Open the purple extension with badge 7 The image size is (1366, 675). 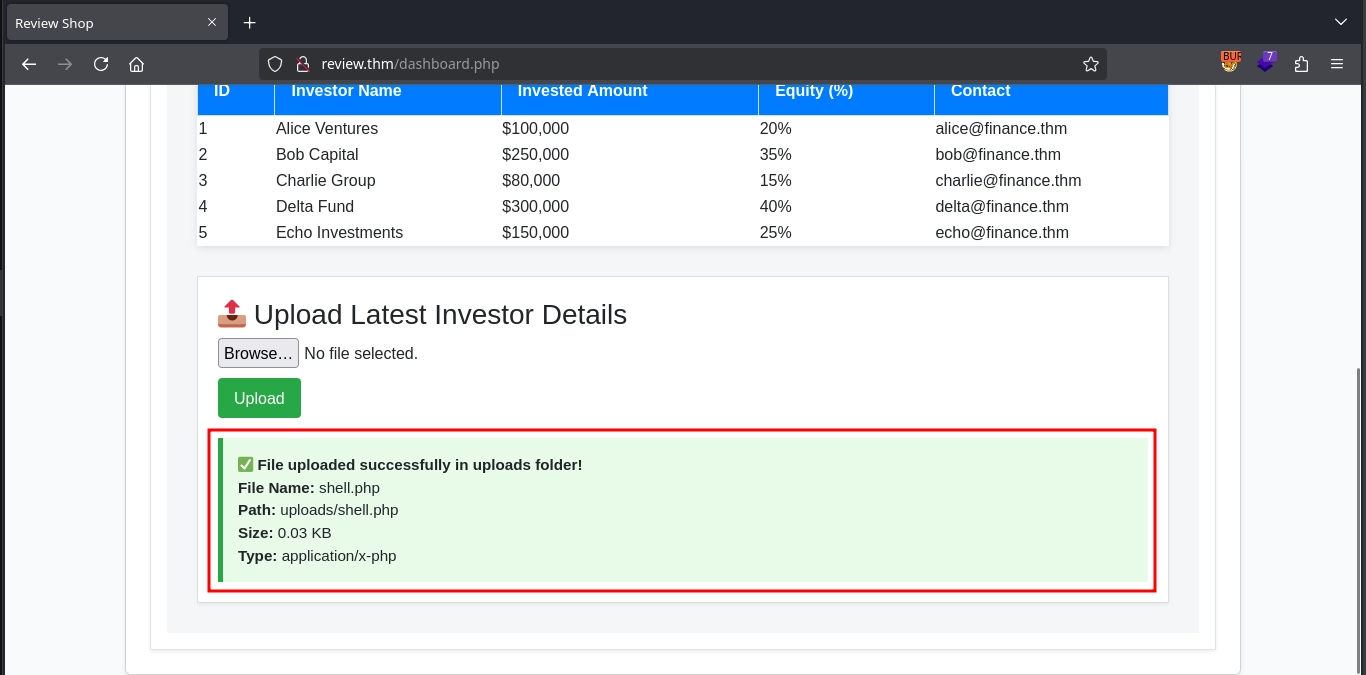click(1266, 62)
